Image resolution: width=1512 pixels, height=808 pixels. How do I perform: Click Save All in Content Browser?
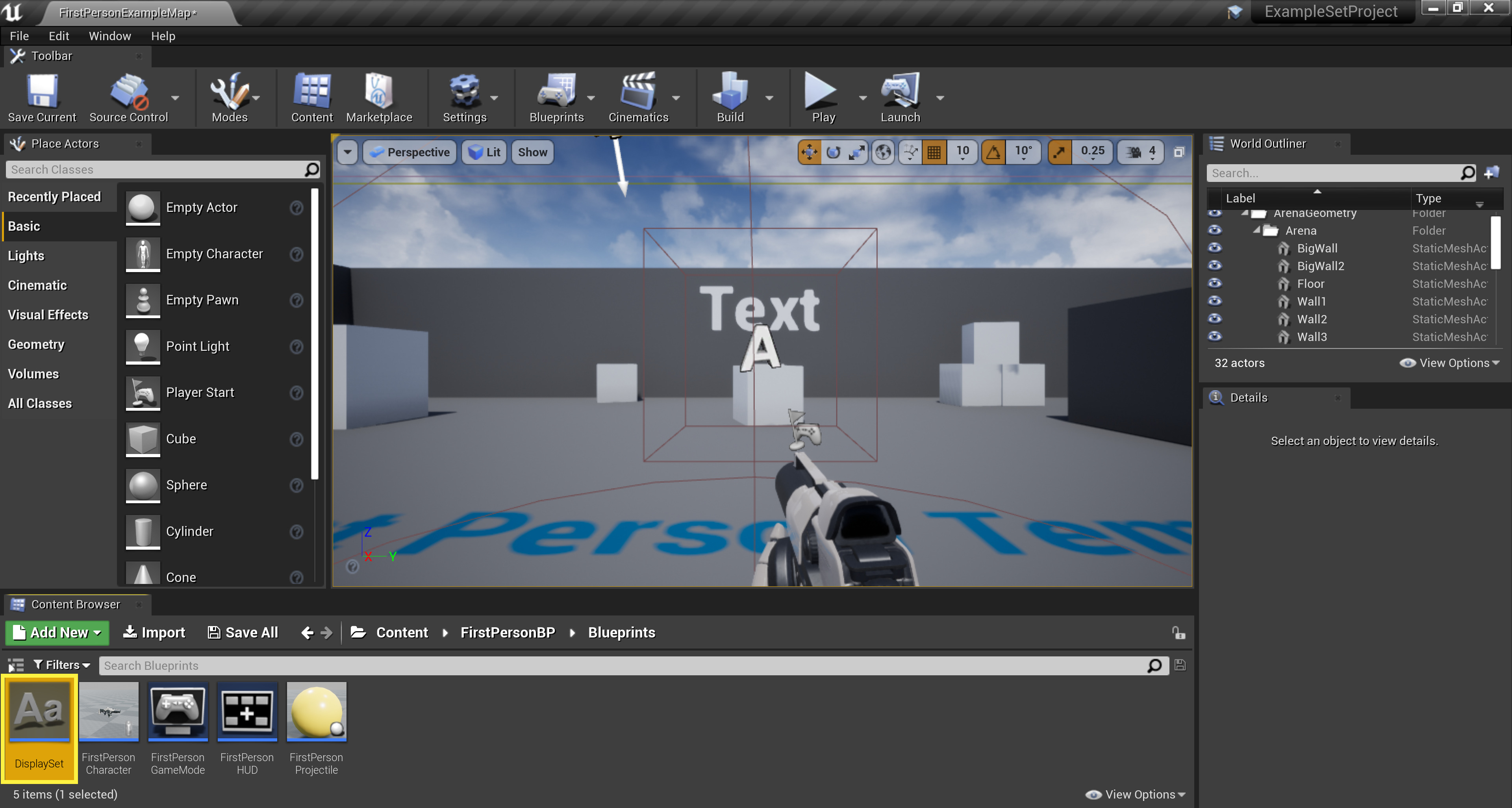click(x=243, y=632)
